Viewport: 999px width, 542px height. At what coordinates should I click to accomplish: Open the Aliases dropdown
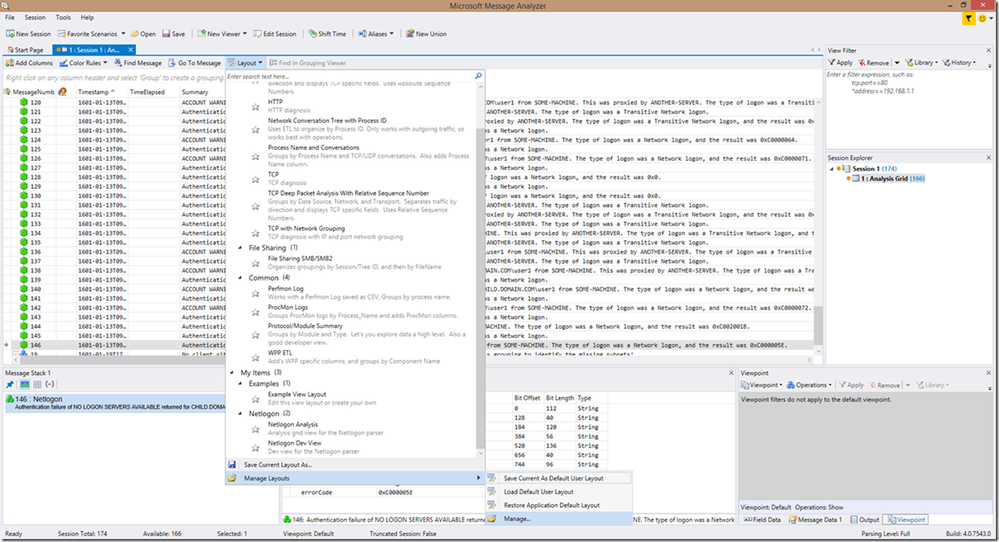[x=376, y=34]
